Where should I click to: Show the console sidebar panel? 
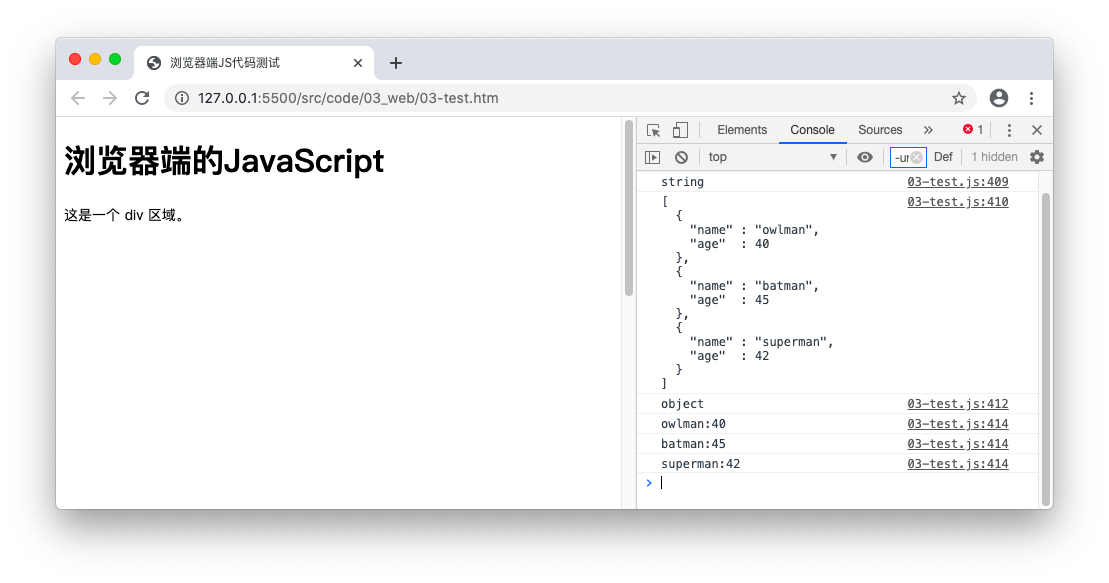coord(652,157)
